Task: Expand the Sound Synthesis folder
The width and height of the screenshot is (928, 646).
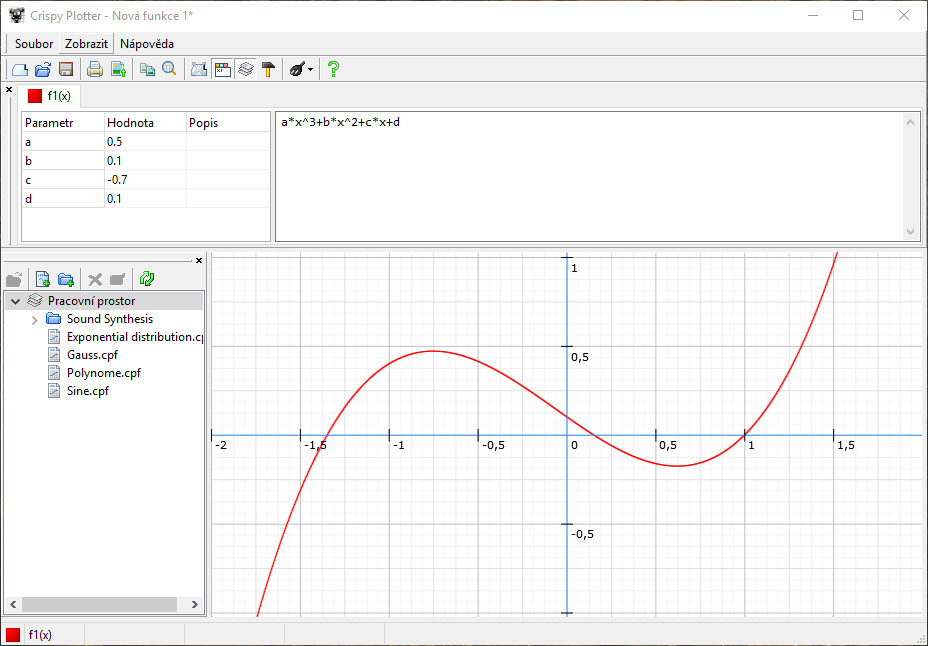Action: click(35, 319)
